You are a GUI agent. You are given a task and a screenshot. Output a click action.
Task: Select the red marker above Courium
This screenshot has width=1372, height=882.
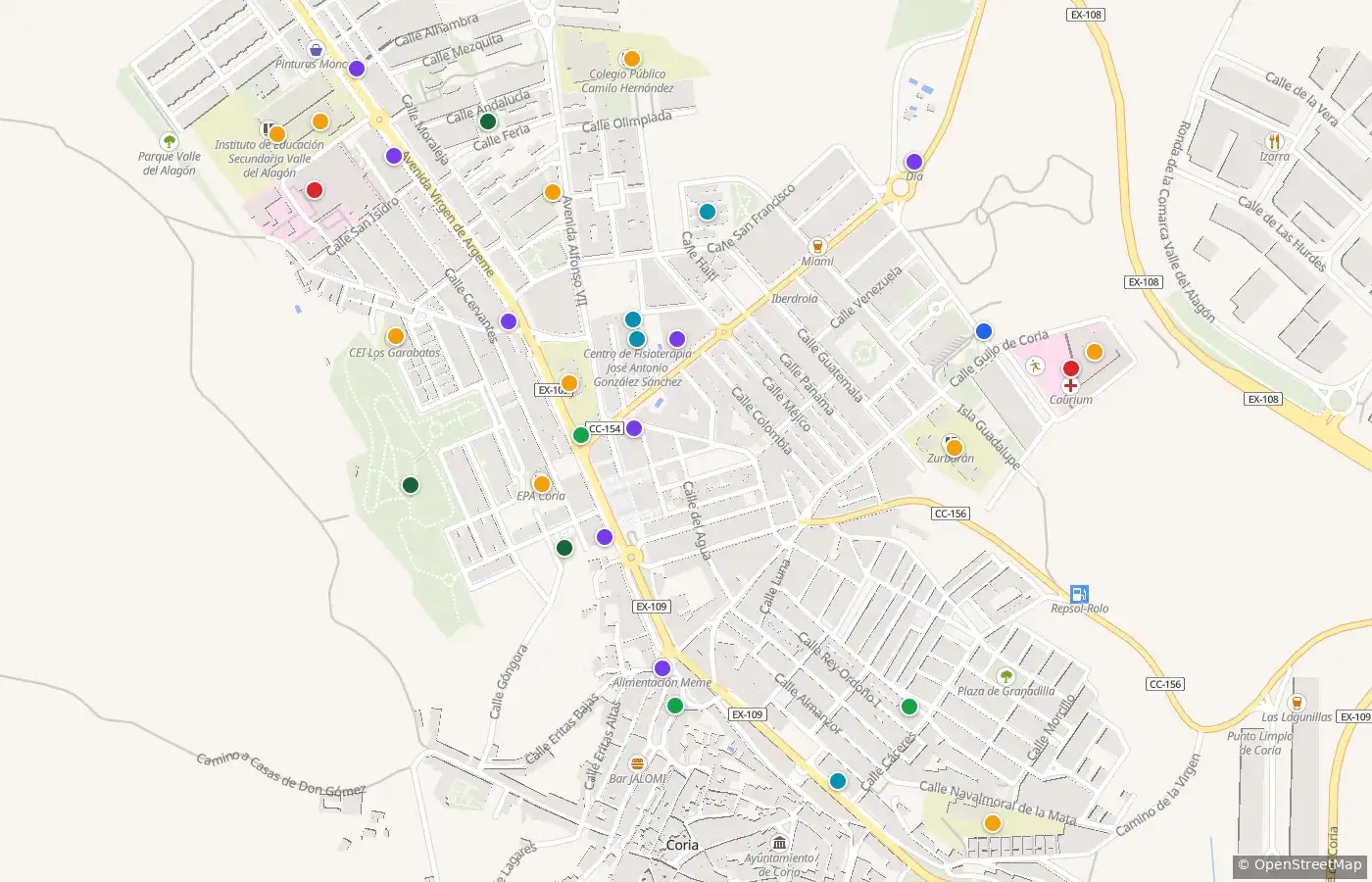point(1071,368)
